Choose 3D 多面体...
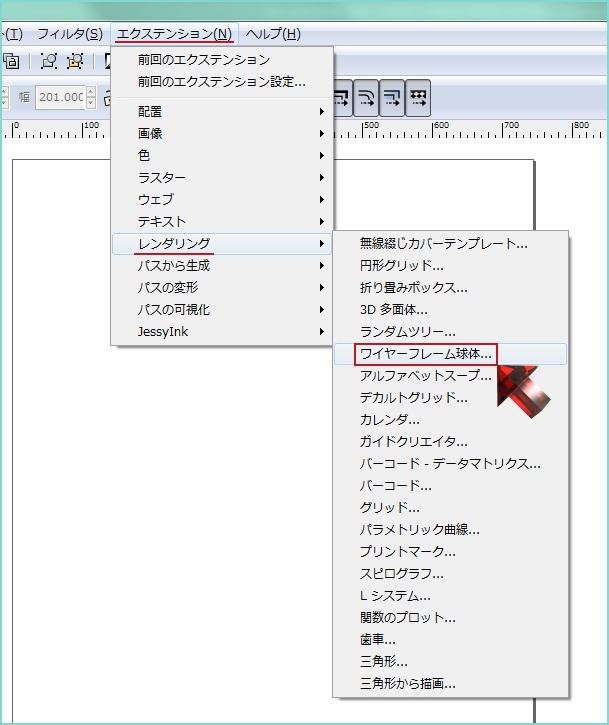 coord(450,309)
